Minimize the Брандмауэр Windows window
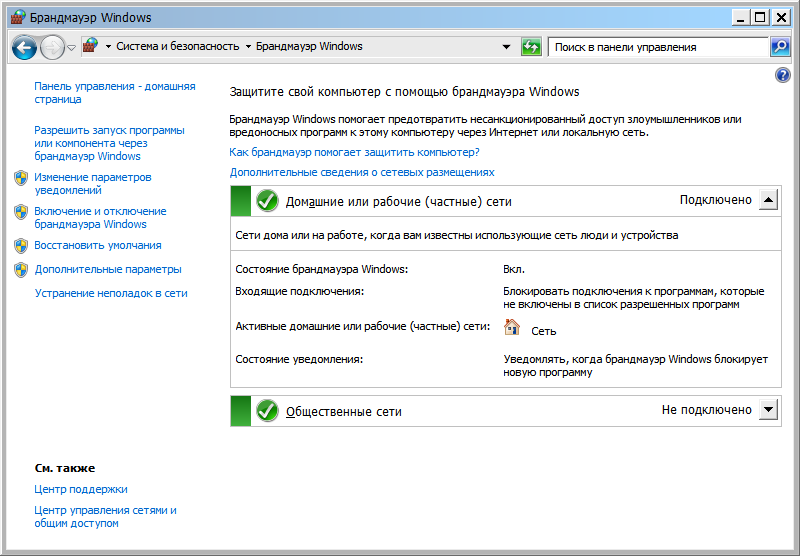Screen dimensions: 800x556 [x=741, y=18]
